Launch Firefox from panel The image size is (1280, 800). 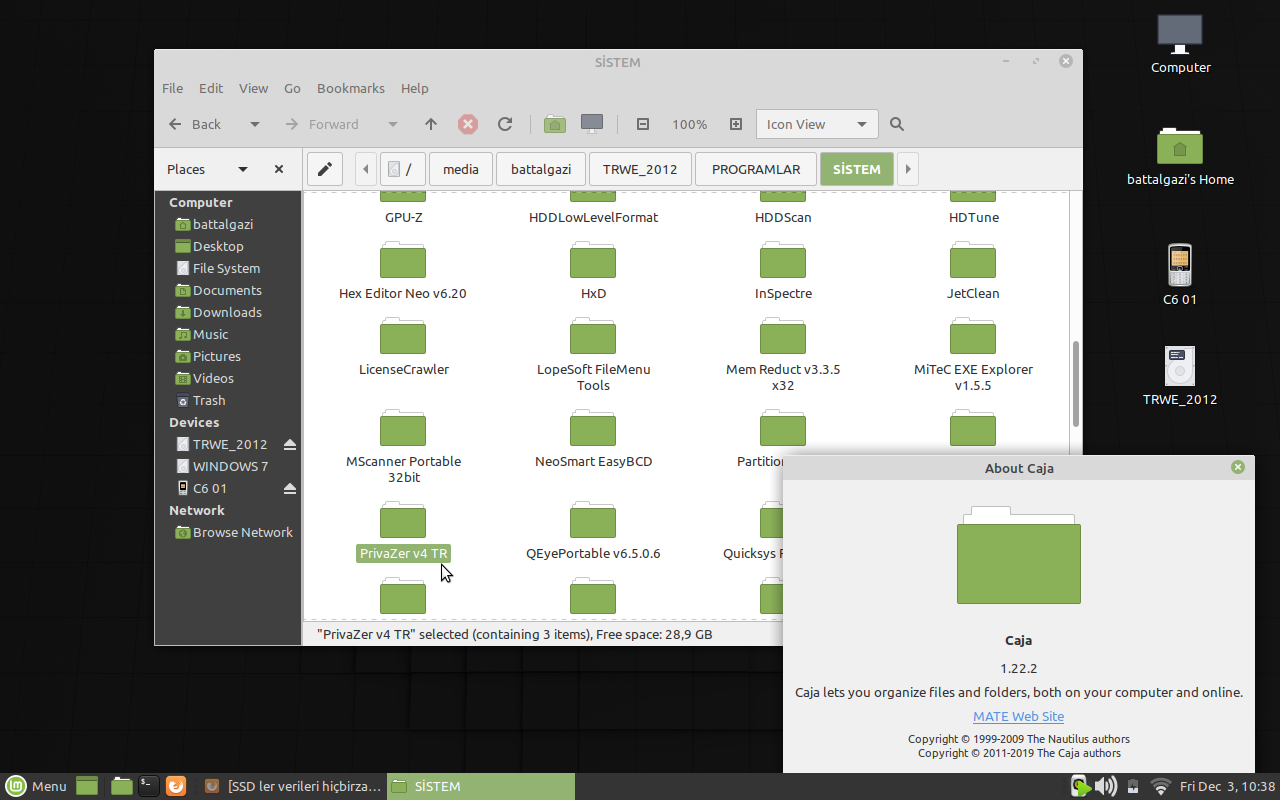click(175, 786)
